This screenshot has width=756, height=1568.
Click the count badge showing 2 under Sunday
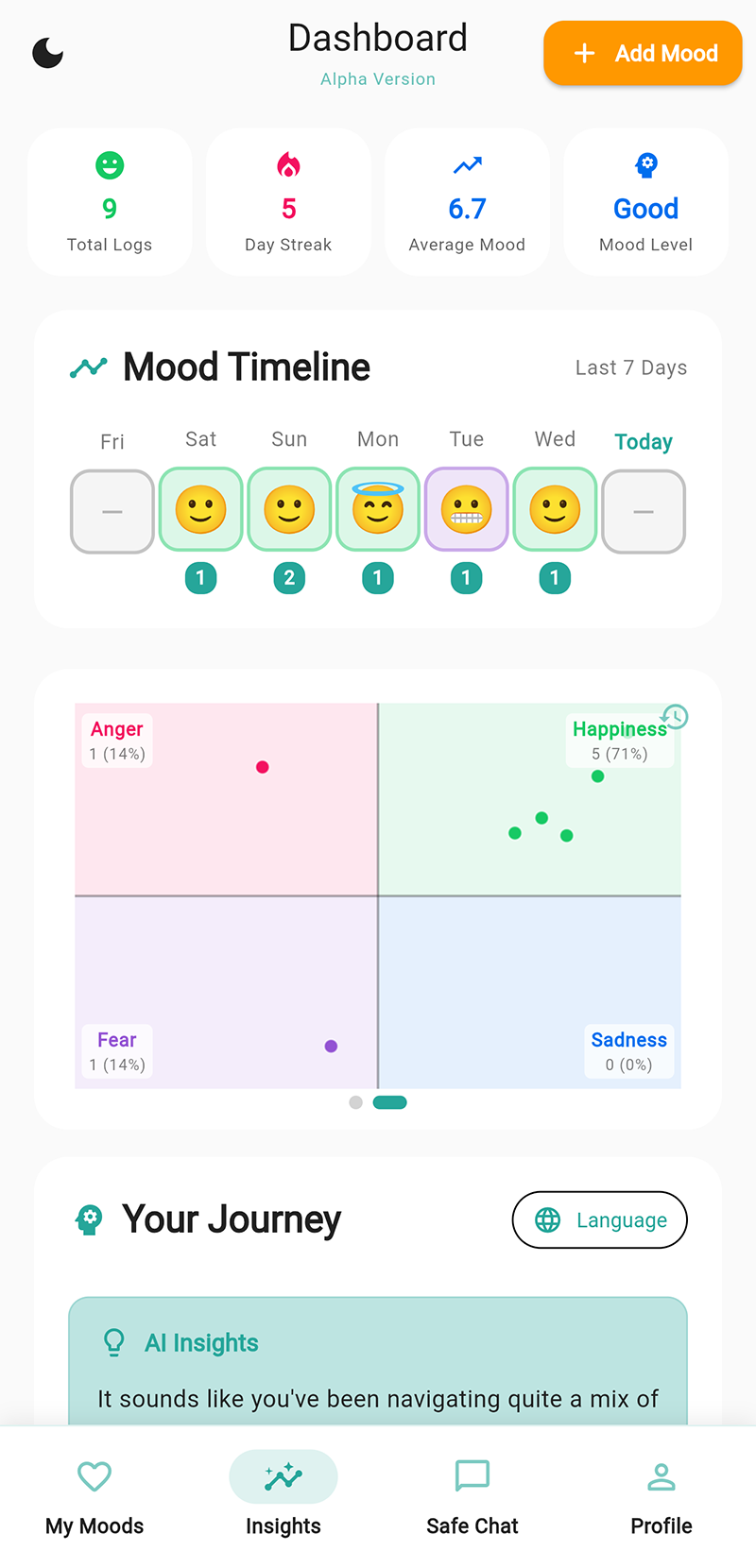(289, 578)
